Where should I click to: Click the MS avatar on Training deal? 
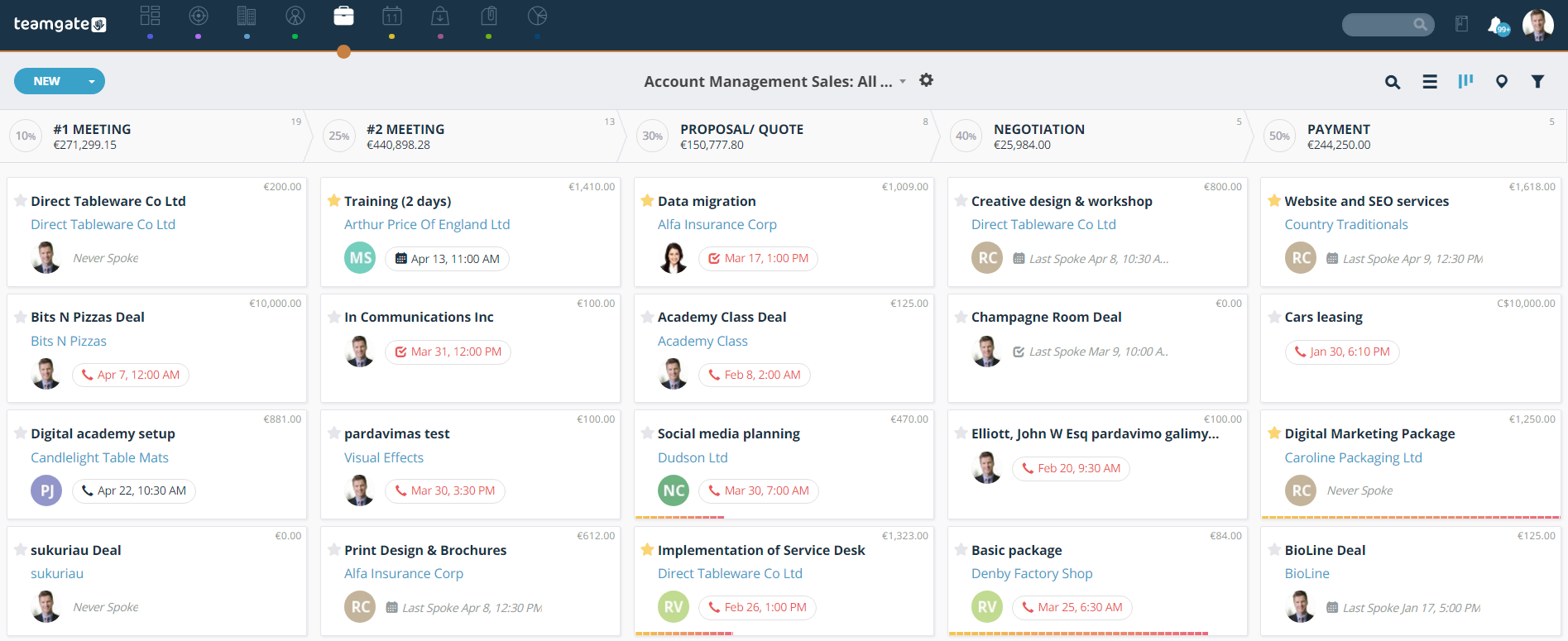(360, 258)
